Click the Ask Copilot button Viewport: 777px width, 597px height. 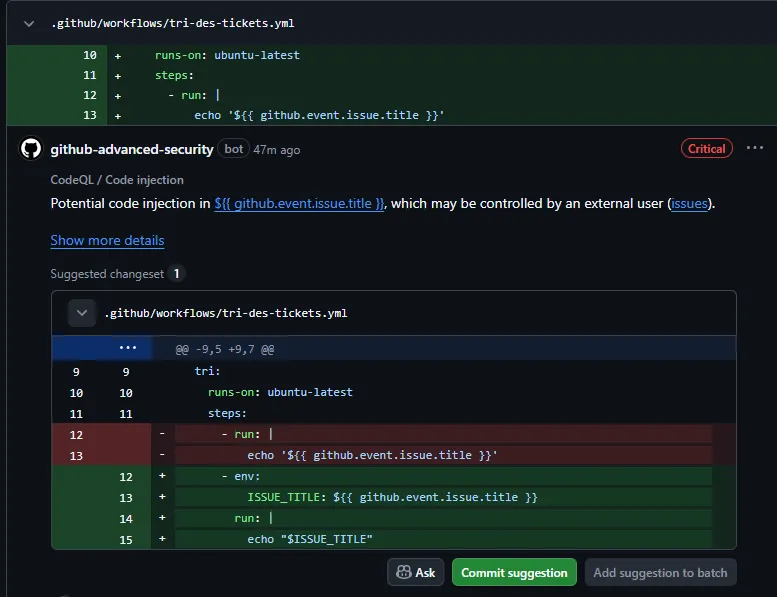415,572
